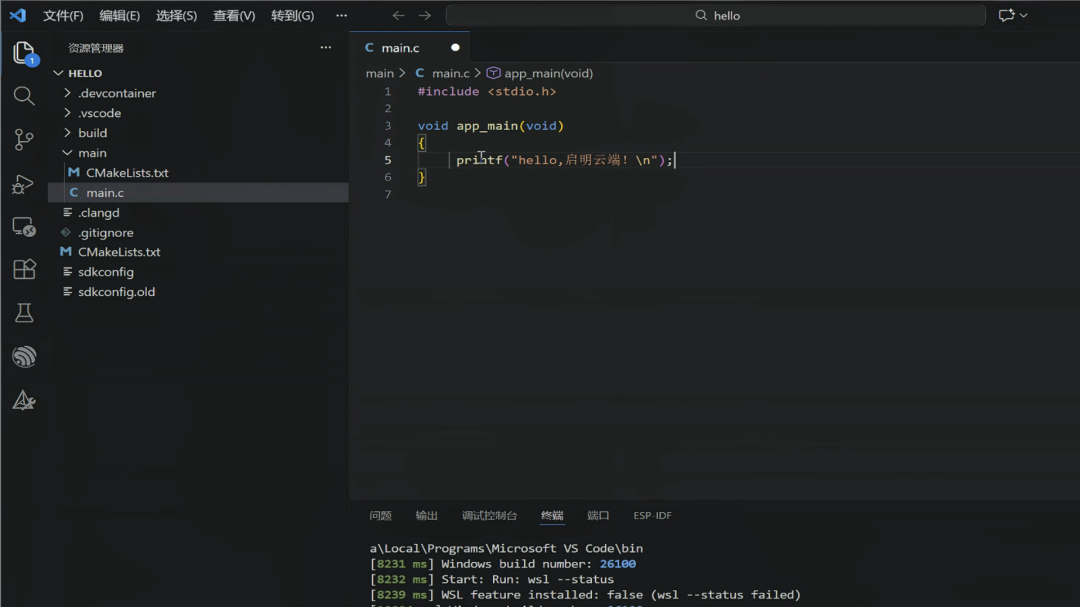This screenshot has height=607, width=1080.
Task: Expand the .vscode folder
Action: (67, 113)
